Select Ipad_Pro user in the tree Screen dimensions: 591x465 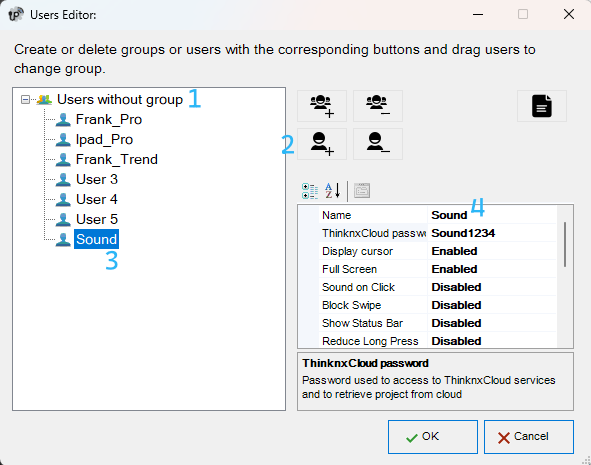pyautogui.click(x=104, y=139)
